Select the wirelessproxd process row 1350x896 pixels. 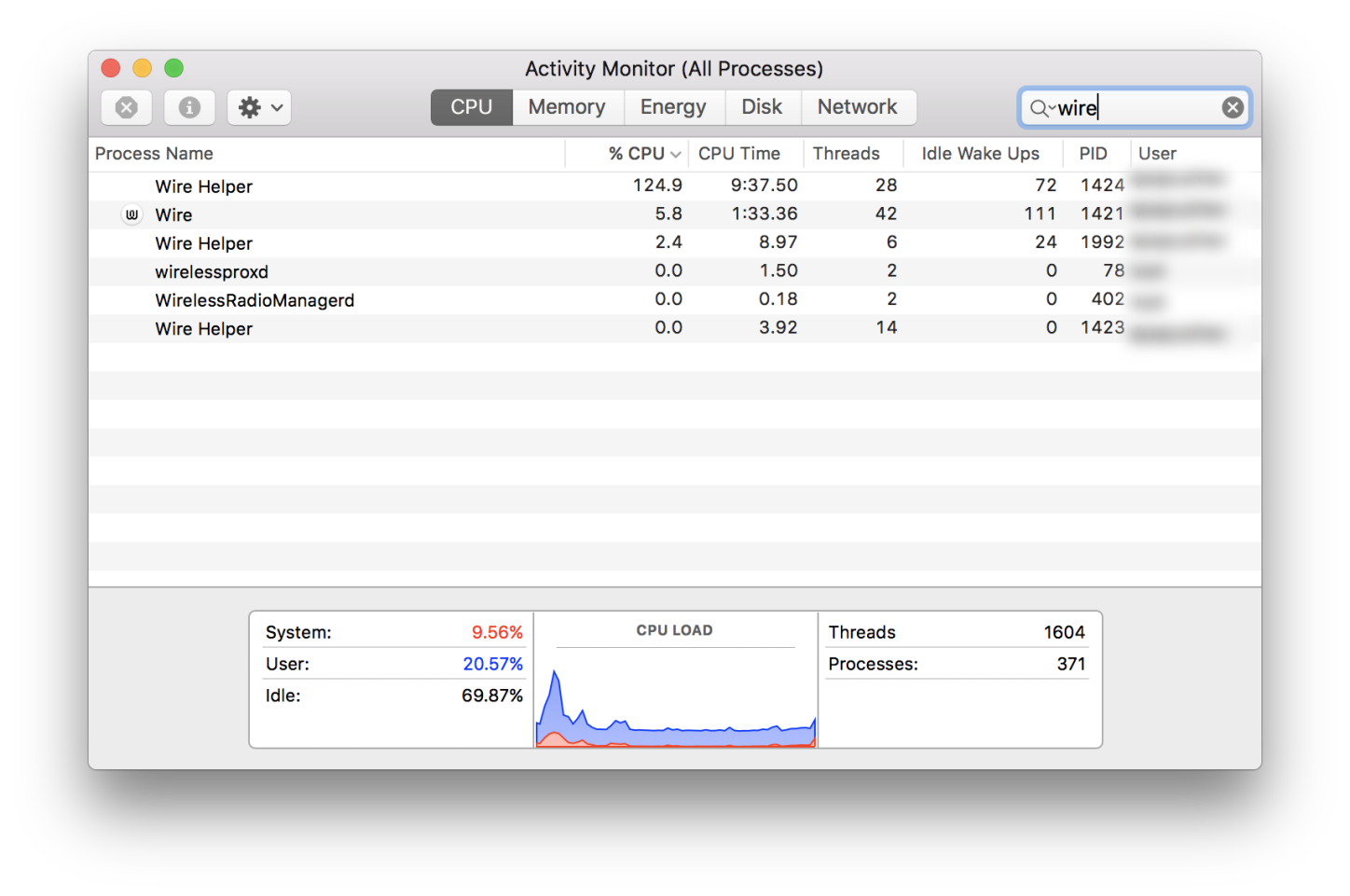675,271
